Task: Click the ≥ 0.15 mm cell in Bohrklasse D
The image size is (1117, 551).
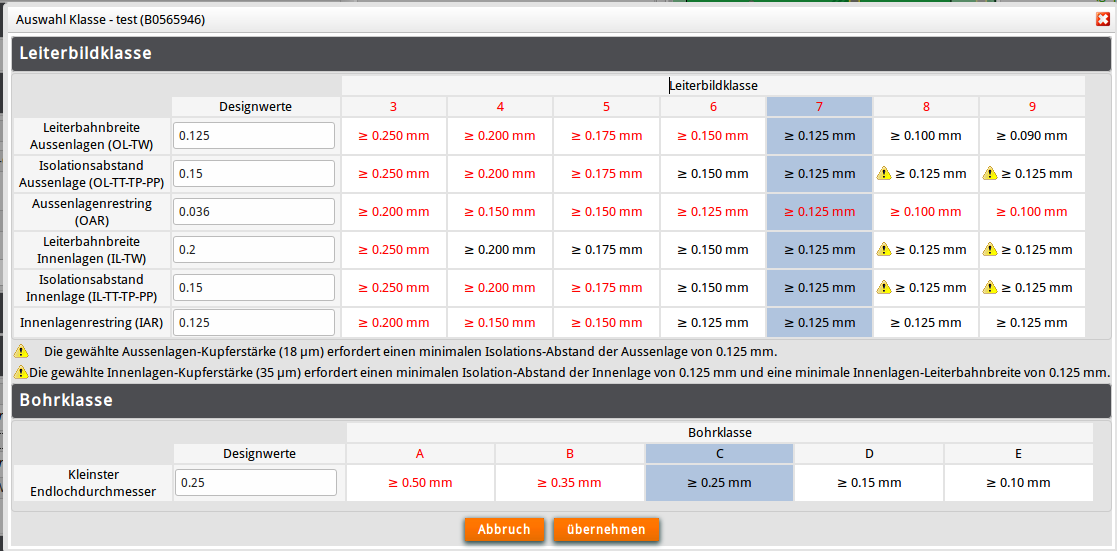Action: (869, 483)
